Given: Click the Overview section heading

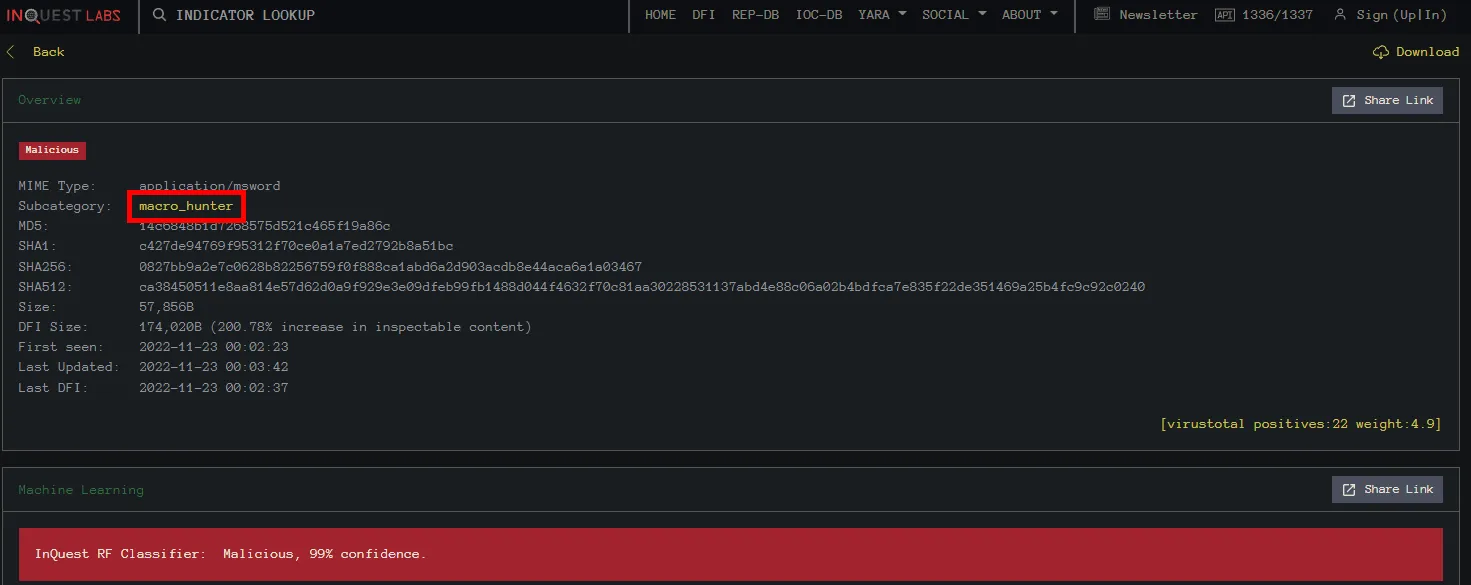Looking at the screenshot, I should click(x=49, y=100).
